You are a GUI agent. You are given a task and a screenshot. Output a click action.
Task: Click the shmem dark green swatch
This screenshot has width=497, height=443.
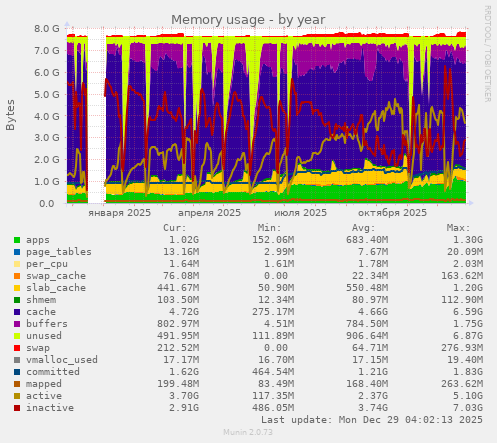[17, 300]
